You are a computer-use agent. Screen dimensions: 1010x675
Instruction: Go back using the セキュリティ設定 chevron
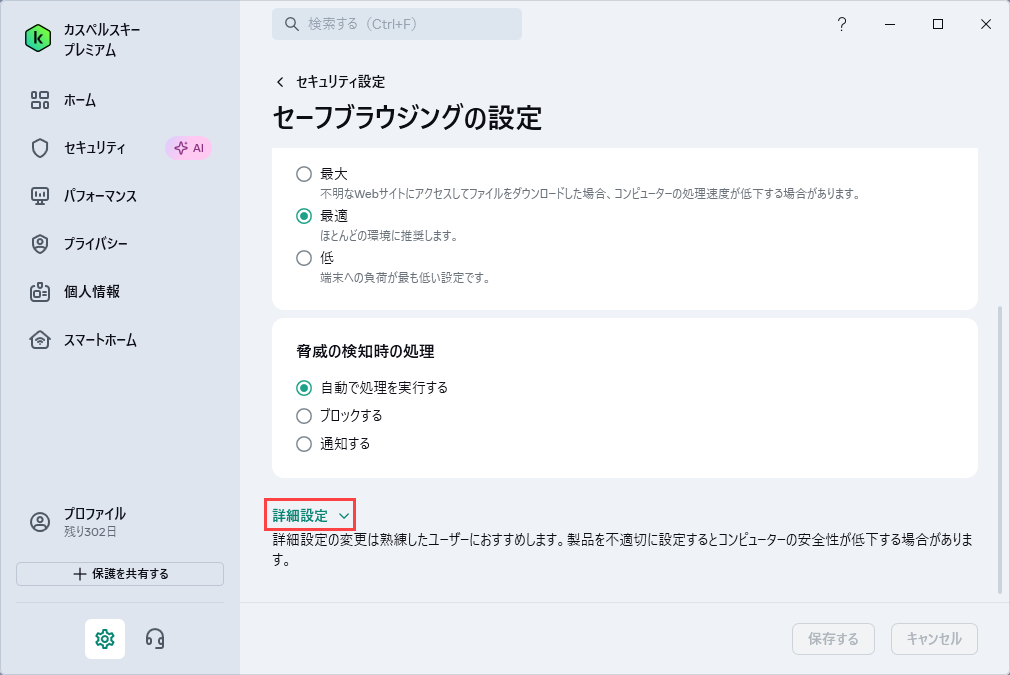point(280,82)
